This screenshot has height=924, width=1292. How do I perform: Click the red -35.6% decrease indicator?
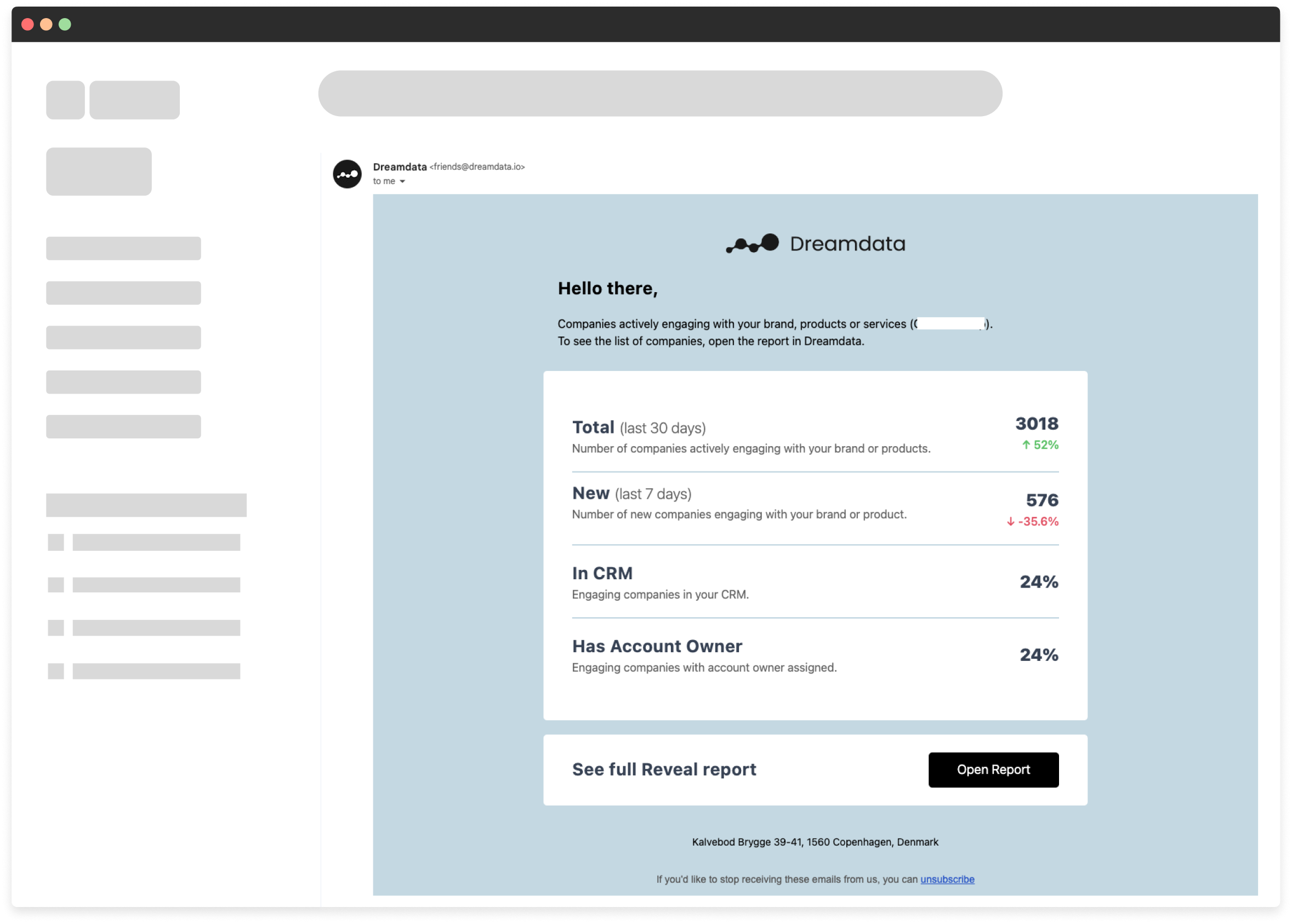(1033, 521)
